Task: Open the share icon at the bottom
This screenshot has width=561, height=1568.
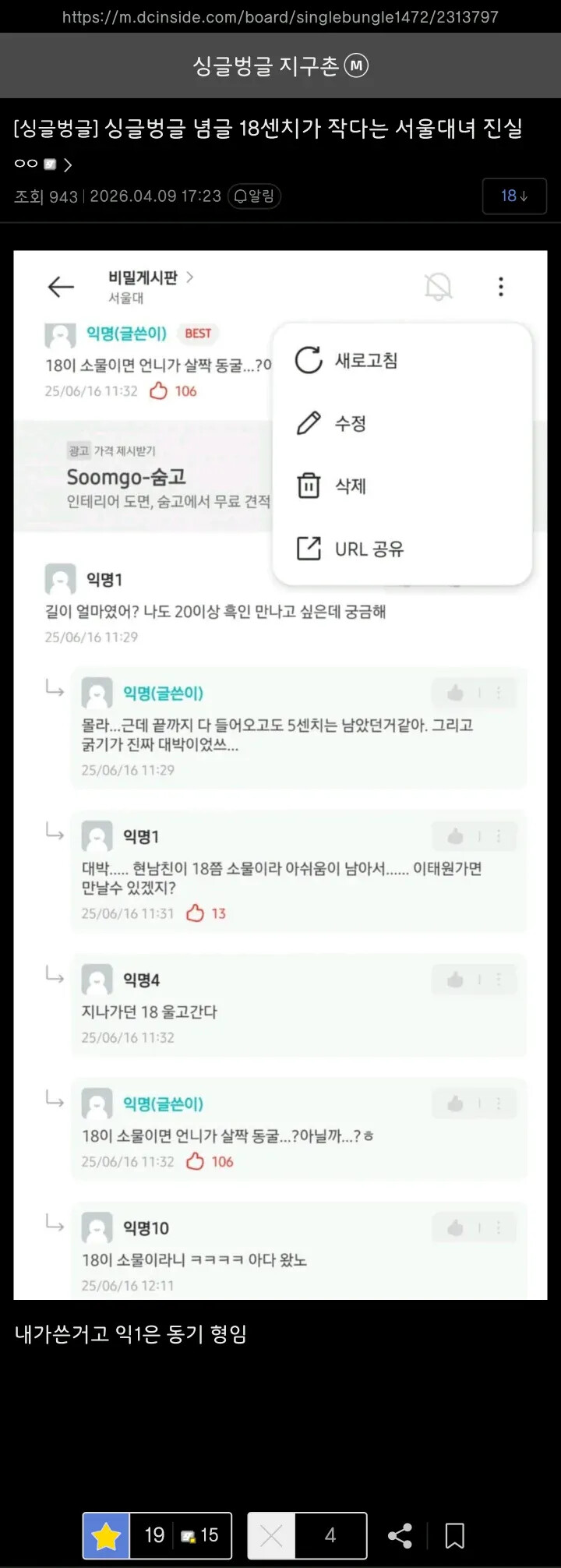Action: [x=400, y=1535]
